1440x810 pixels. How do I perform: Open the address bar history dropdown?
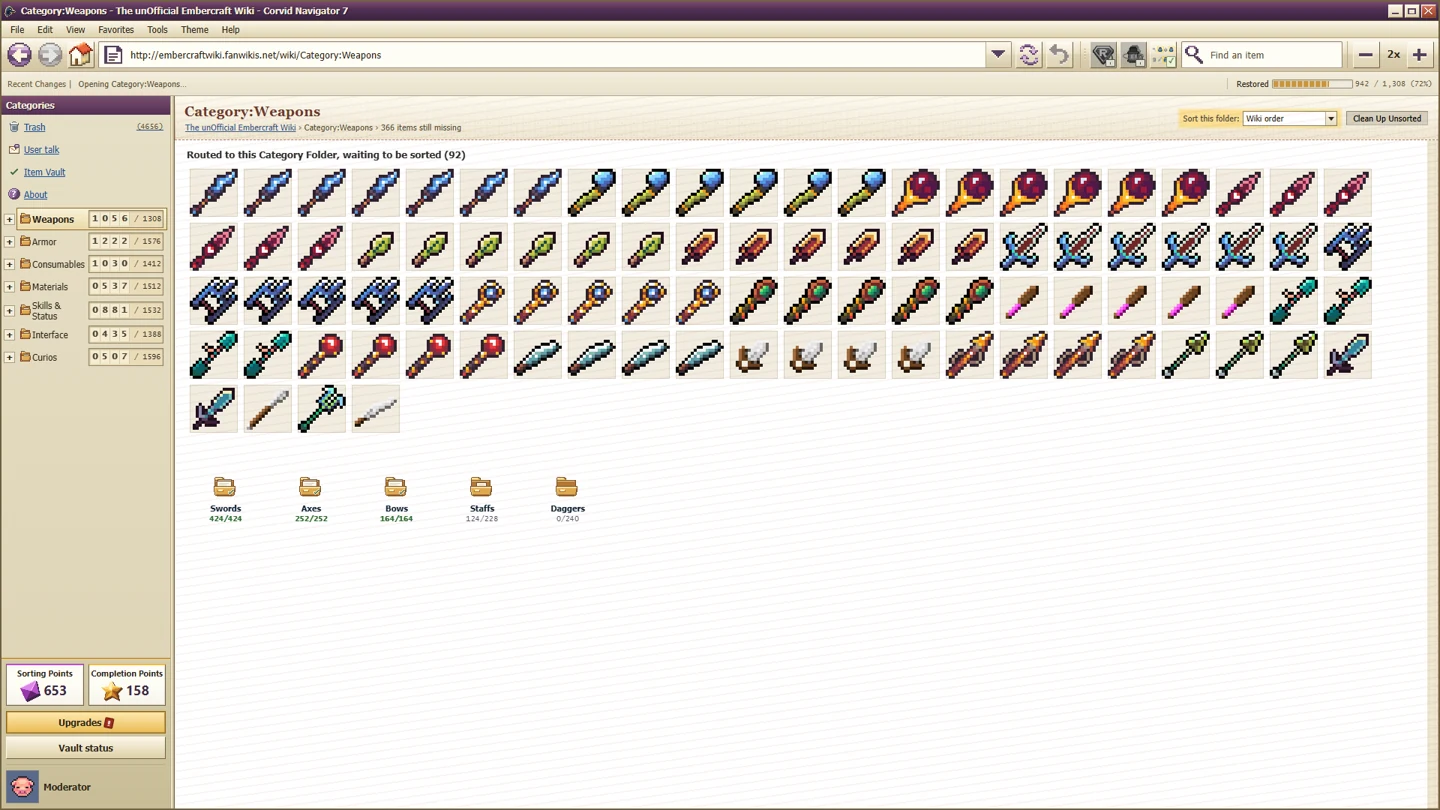tap(998, 55)
